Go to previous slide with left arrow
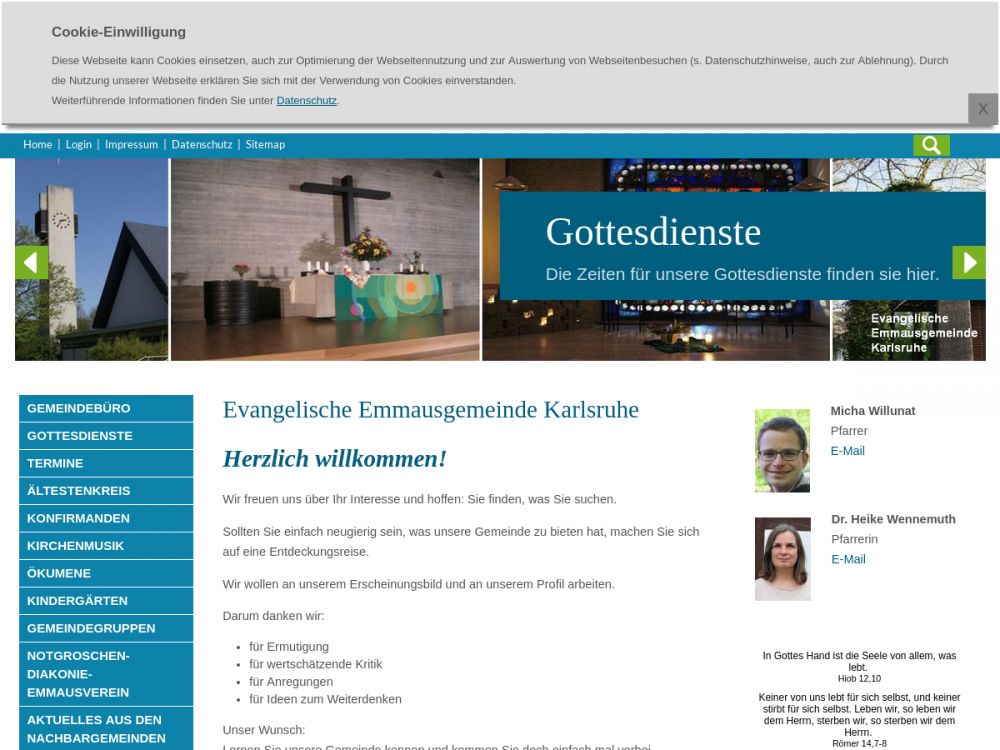 coord(31,262)
